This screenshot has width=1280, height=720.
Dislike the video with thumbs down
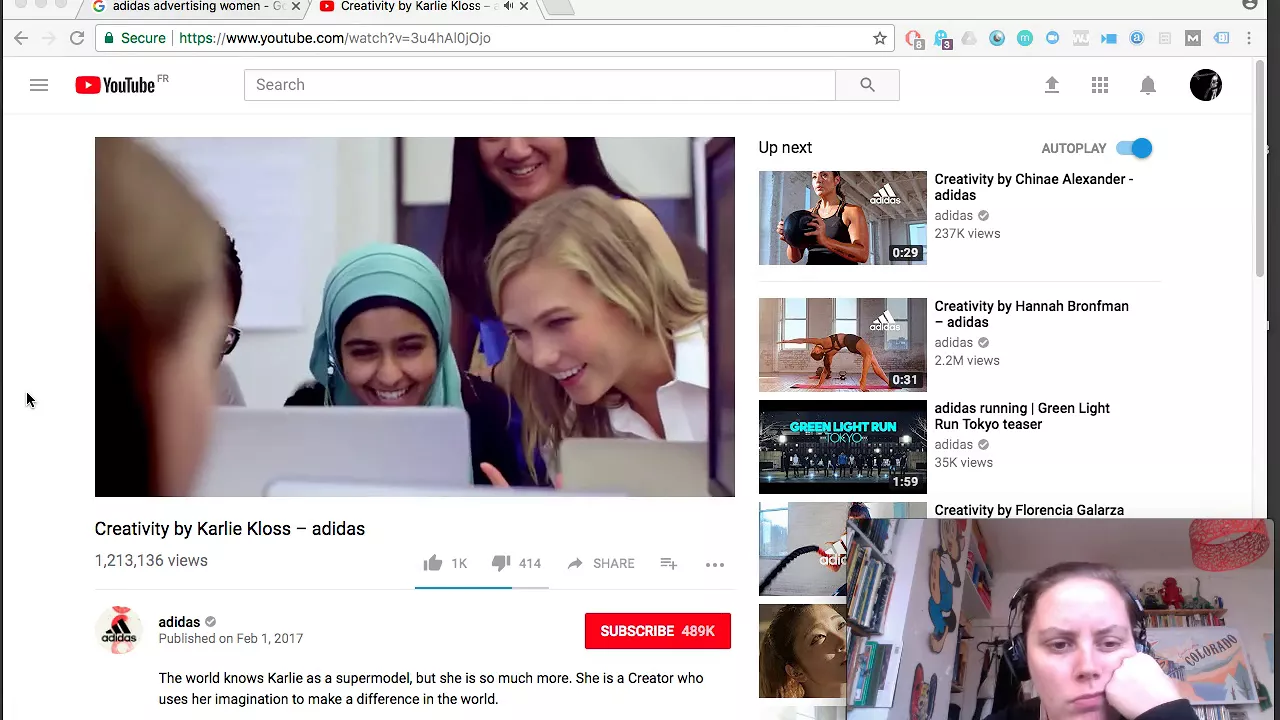(501, 563)
